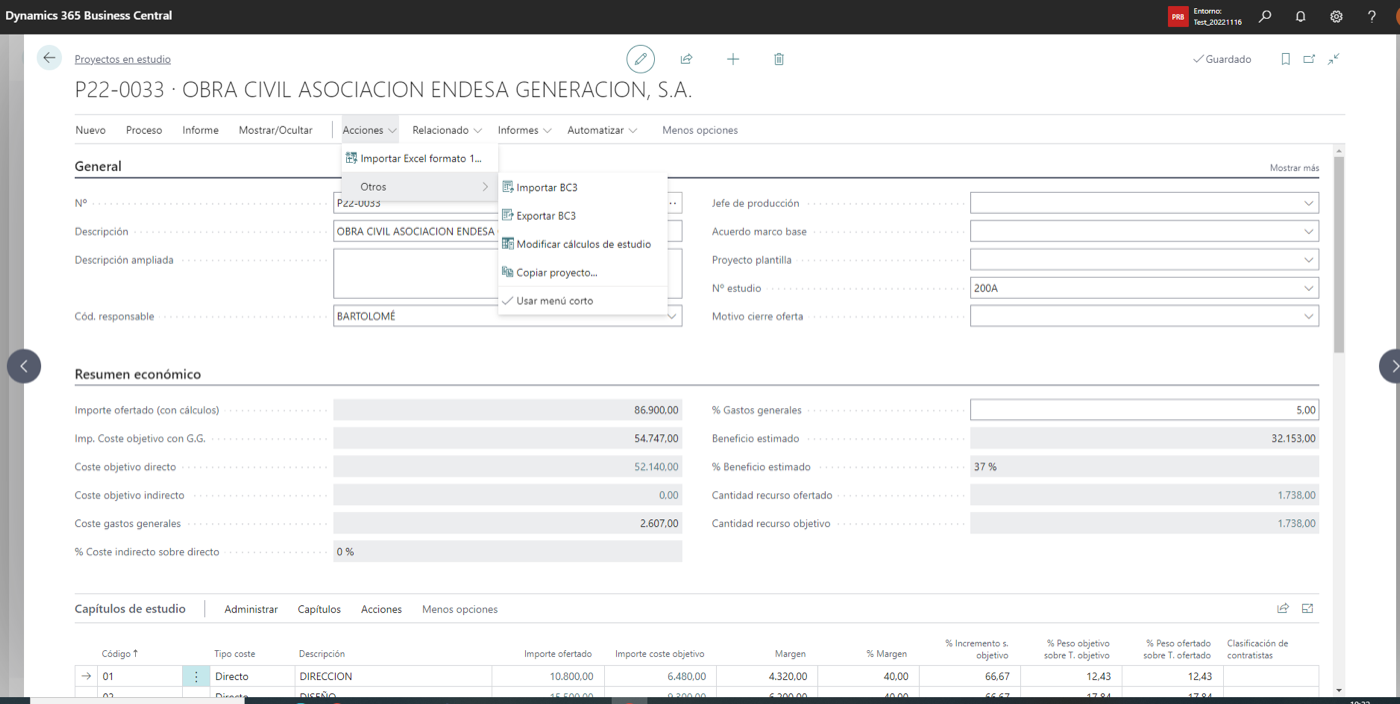
Task: Click the Margen column header
Action: point(790,654)
